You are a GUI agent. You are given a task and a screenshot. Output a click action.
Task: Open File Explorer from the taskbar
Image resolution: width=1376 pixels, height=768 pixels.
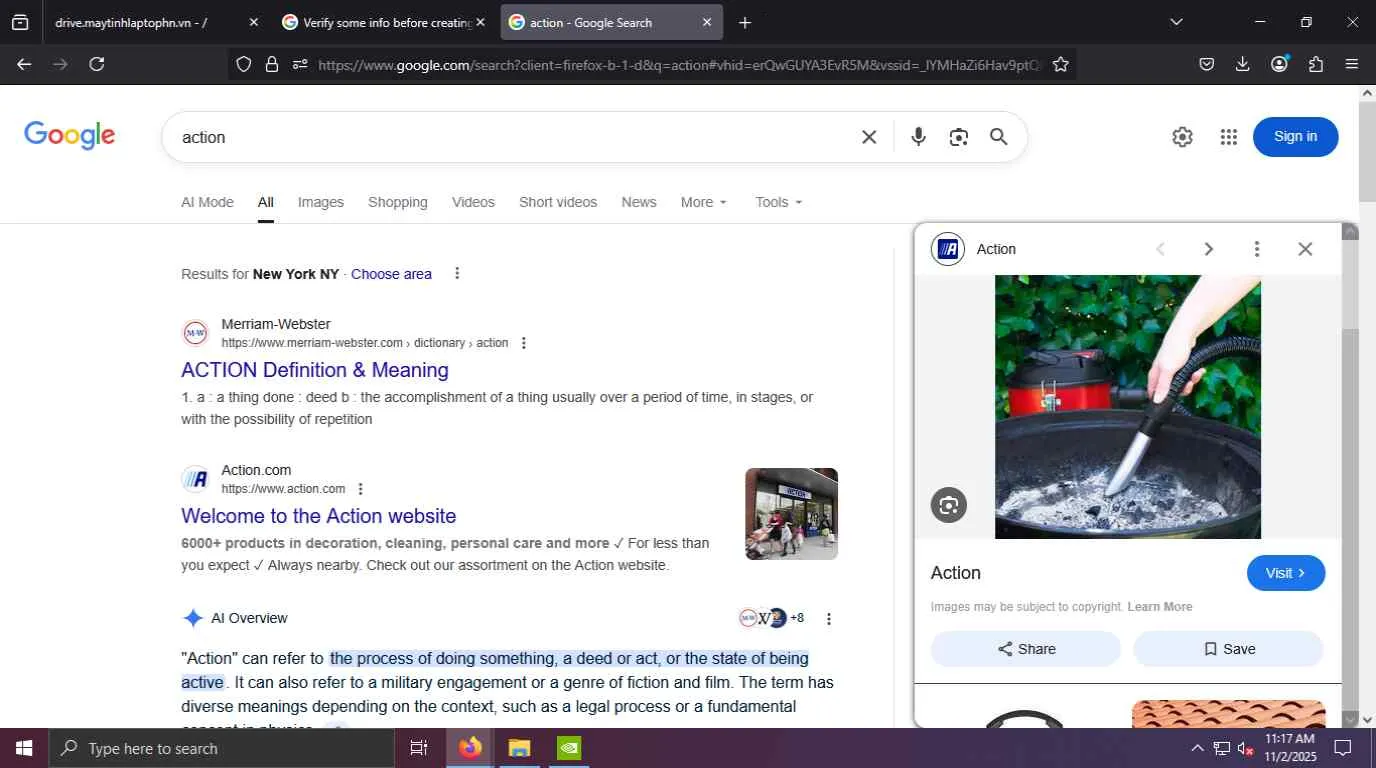519,748
